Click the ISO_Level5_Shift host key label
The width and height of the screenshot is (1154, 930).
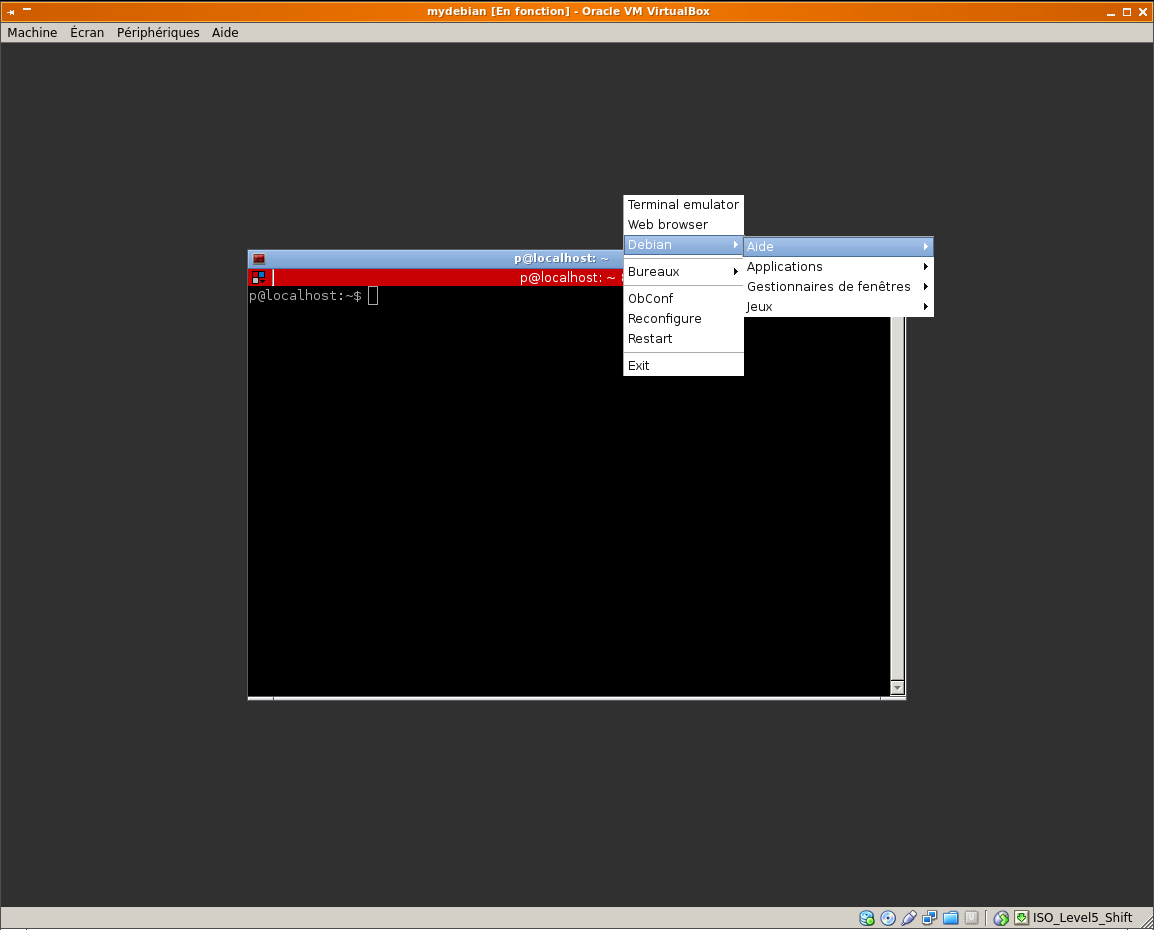pyautogui.click(x=1082, y=917)
